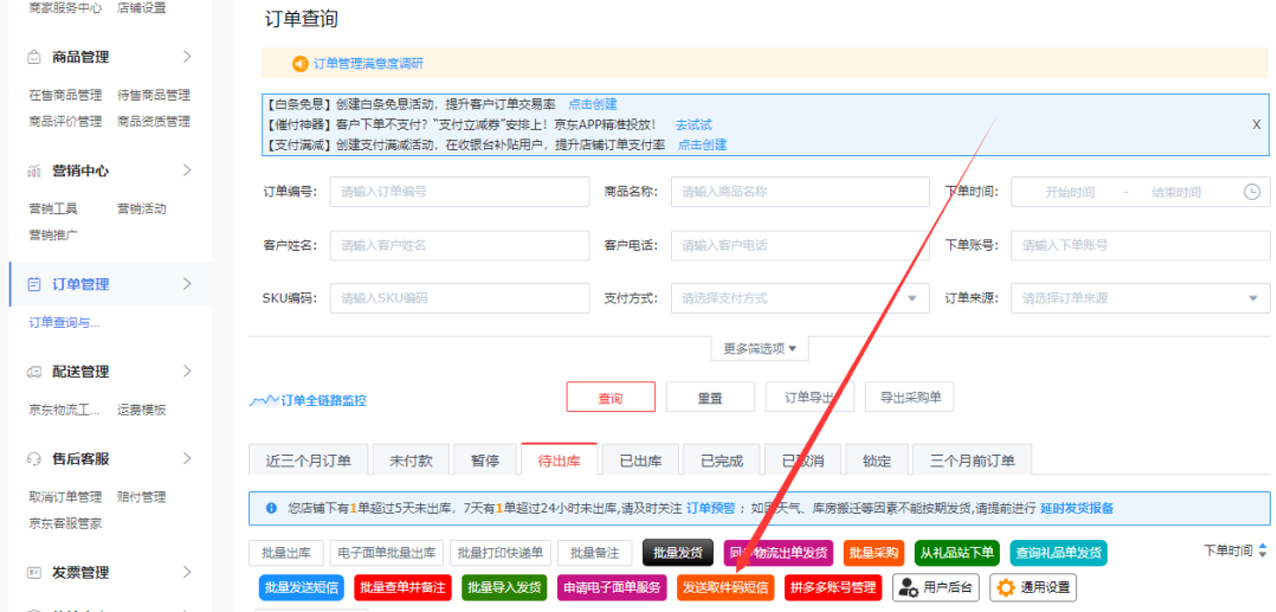Click 点击创建 link for 白条免息
1276x612 pixels.
593,104
